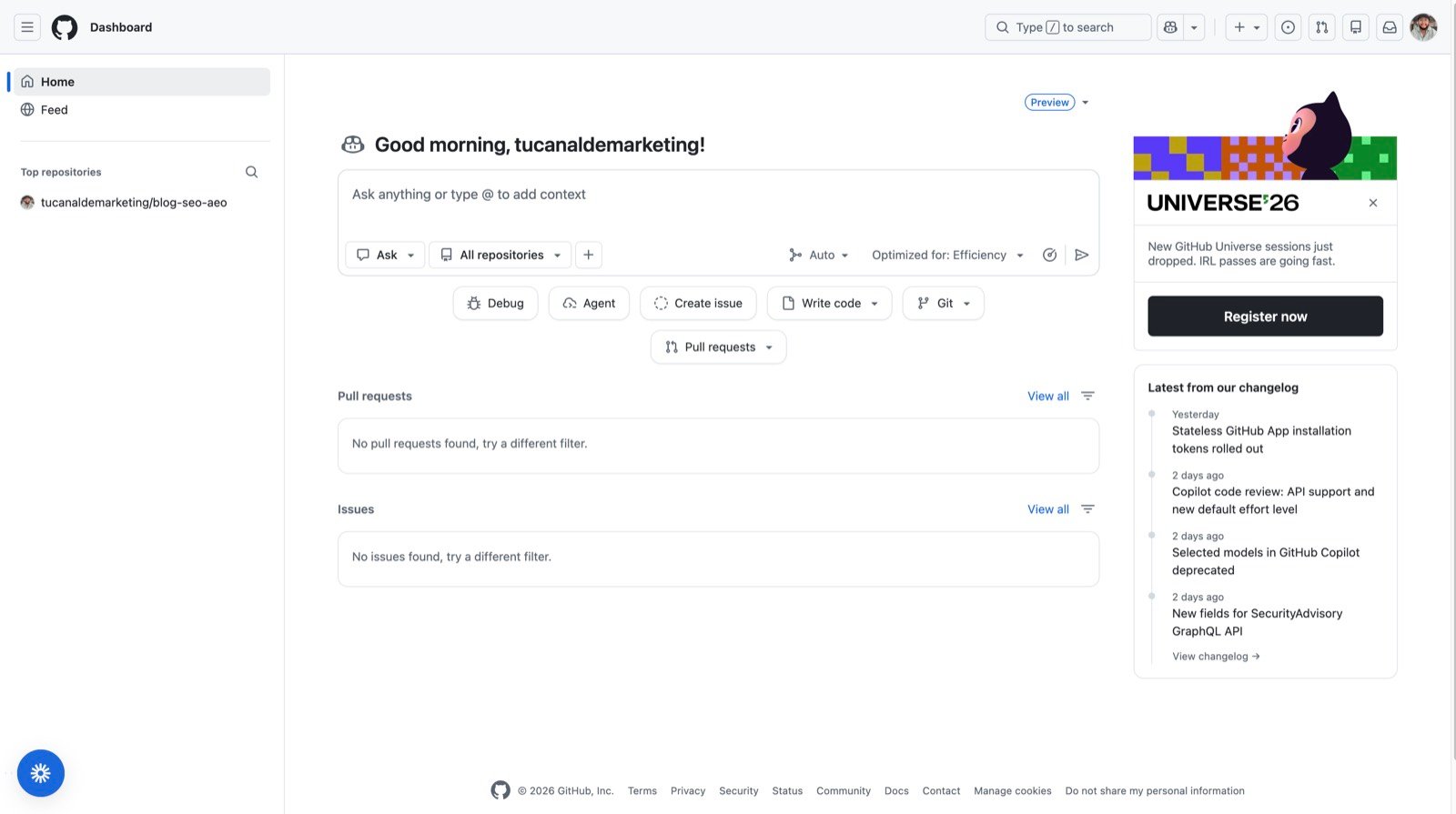1456x814 pixels.
Task: Open the Manage cookies footer link
Action: (x=1012, y=791)
